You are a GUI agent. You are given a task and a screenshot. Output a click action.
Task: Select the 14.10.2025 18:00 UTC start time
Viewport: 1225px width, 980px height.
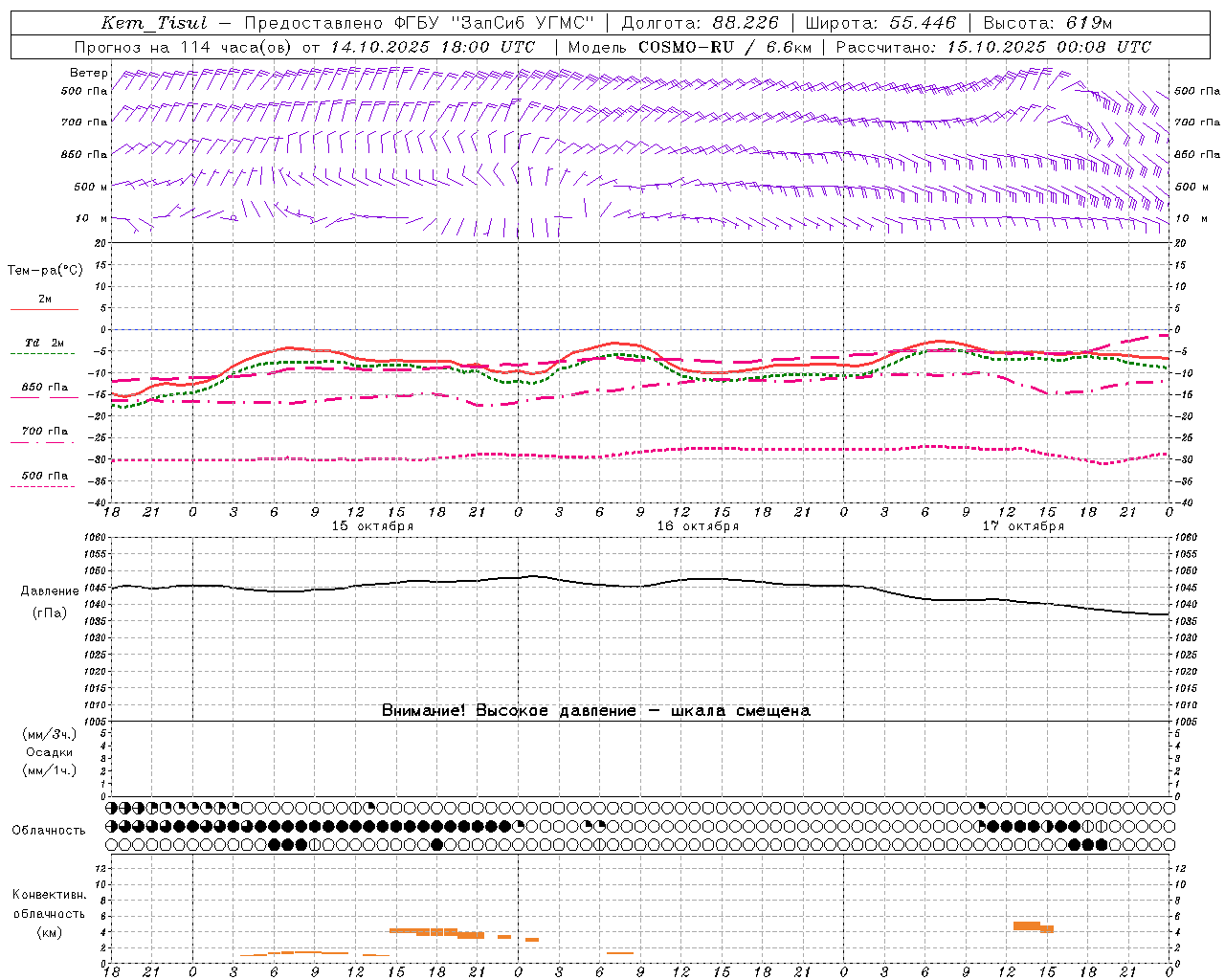click(x=433, y=47)
